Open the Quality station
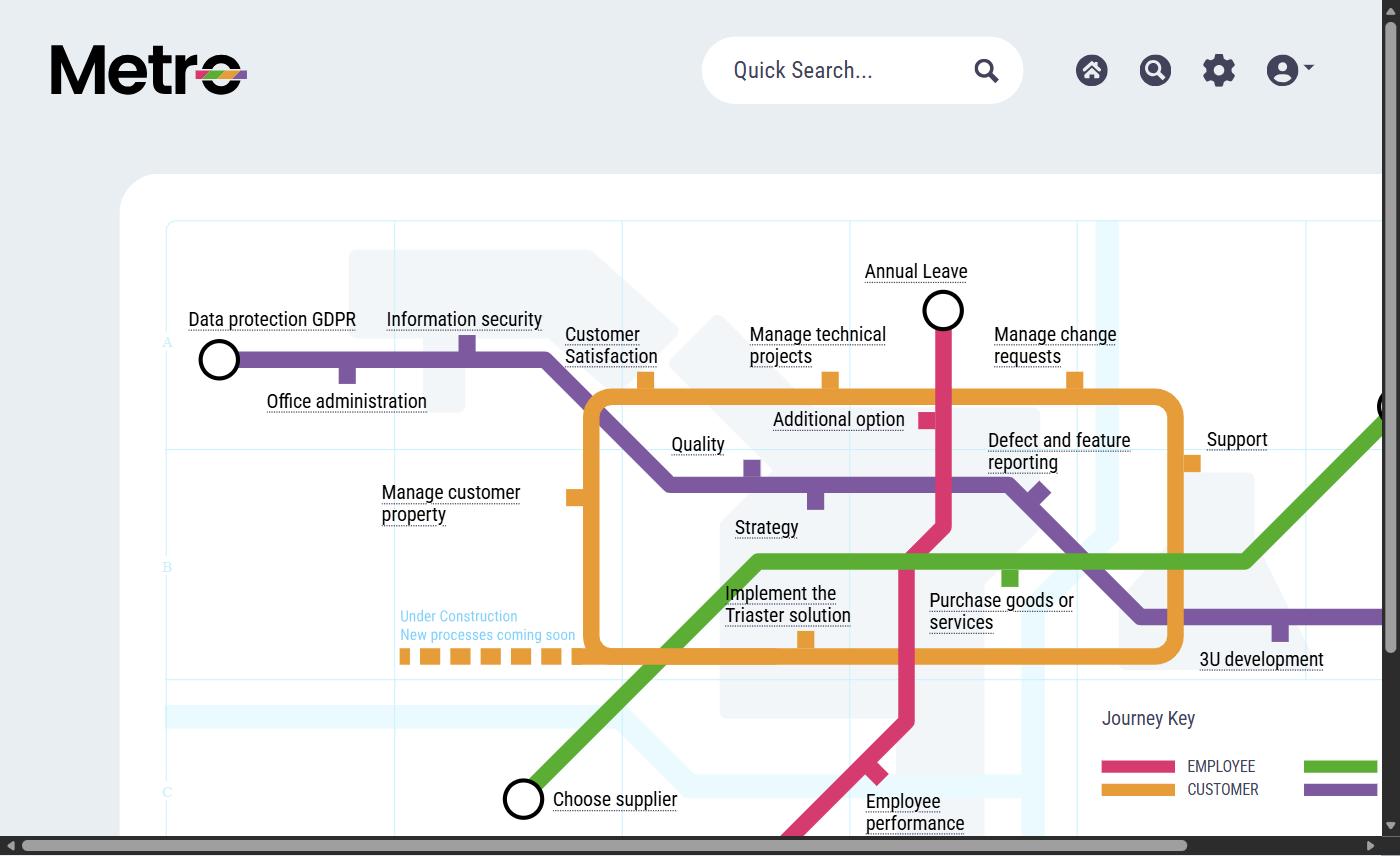The image size is (1400, 856). [698, 445]
